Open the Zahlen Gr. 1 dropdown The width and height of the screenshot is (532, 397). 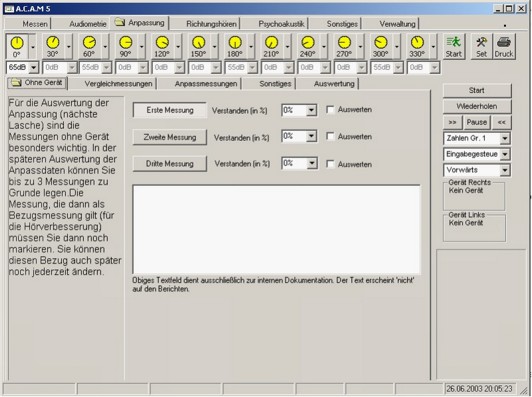[x=505, y=138]
